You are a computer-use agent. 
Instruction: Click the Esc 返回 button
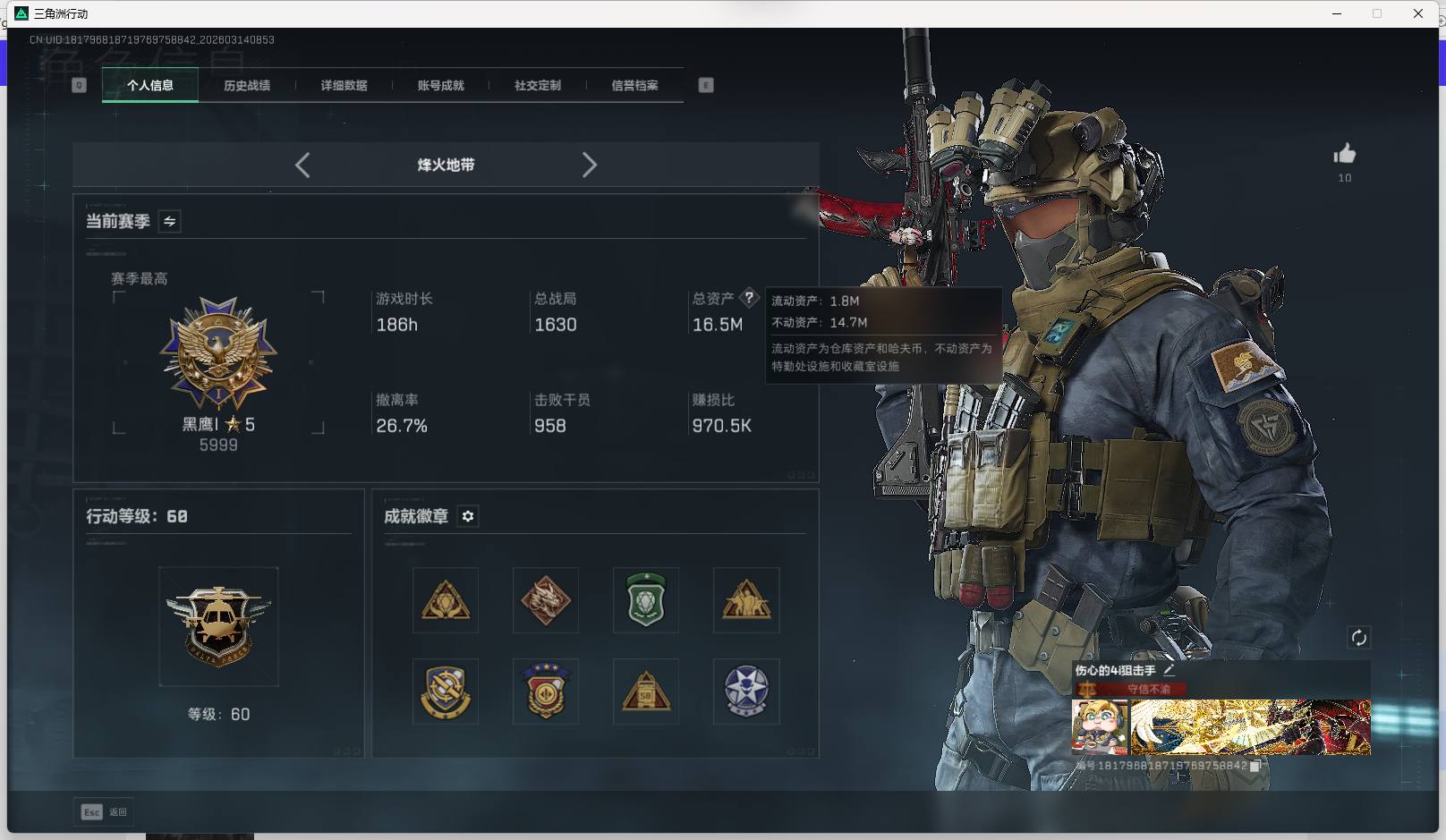(104, 812)
